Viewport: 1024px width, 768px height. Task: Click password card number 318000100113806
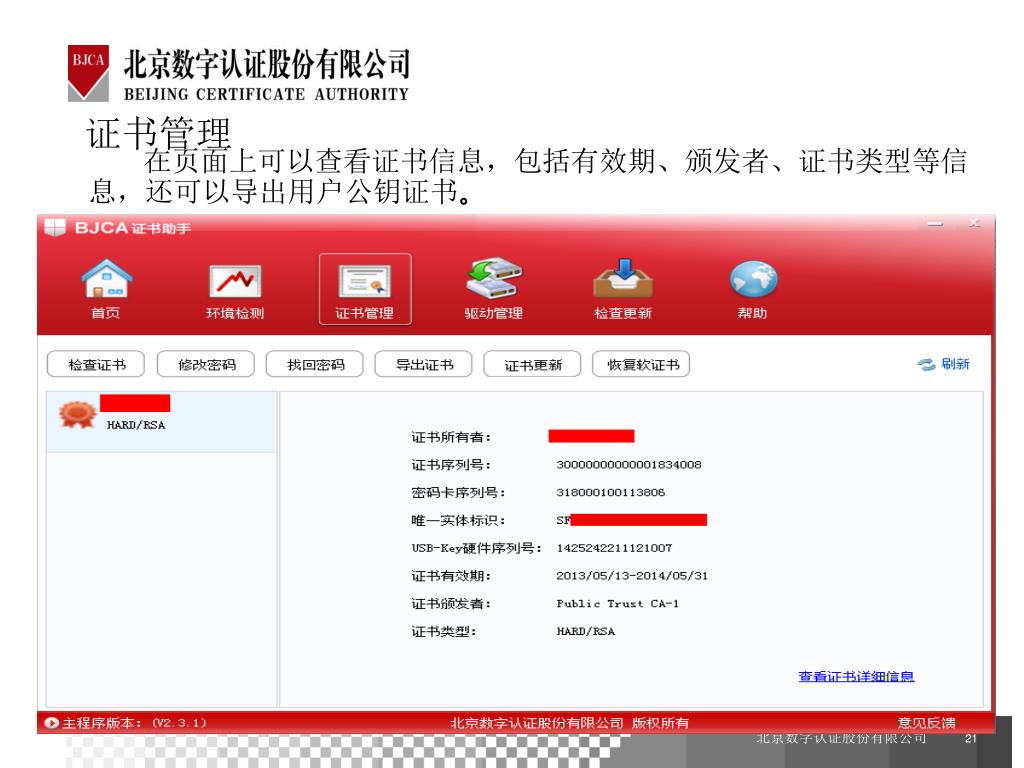610,492
